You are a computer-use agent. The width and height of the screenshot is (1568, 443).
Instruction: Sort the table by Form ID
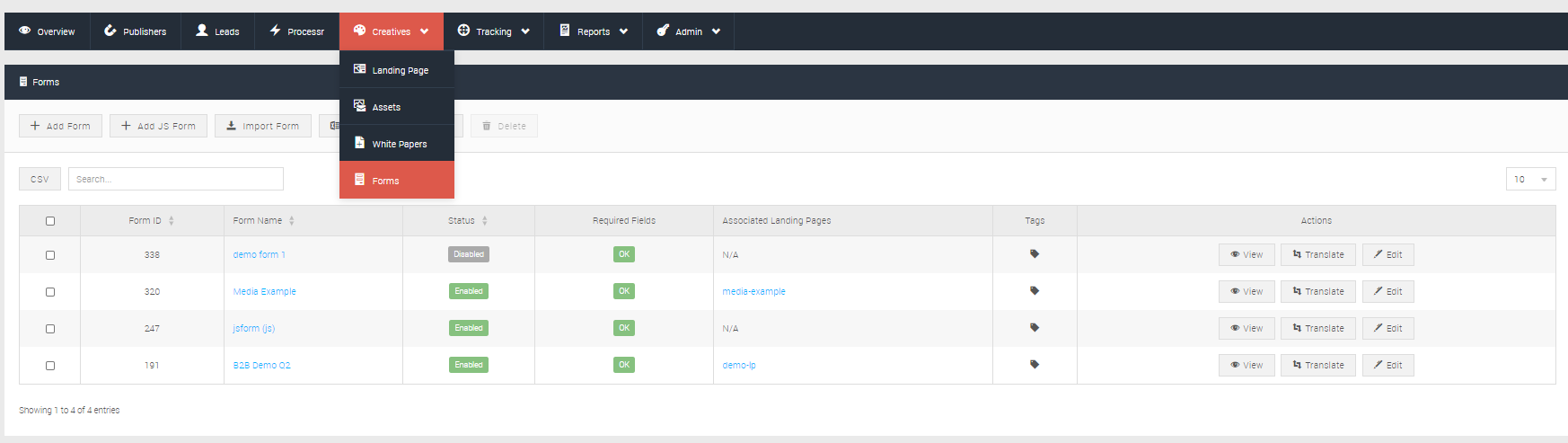tap(152, 220)
